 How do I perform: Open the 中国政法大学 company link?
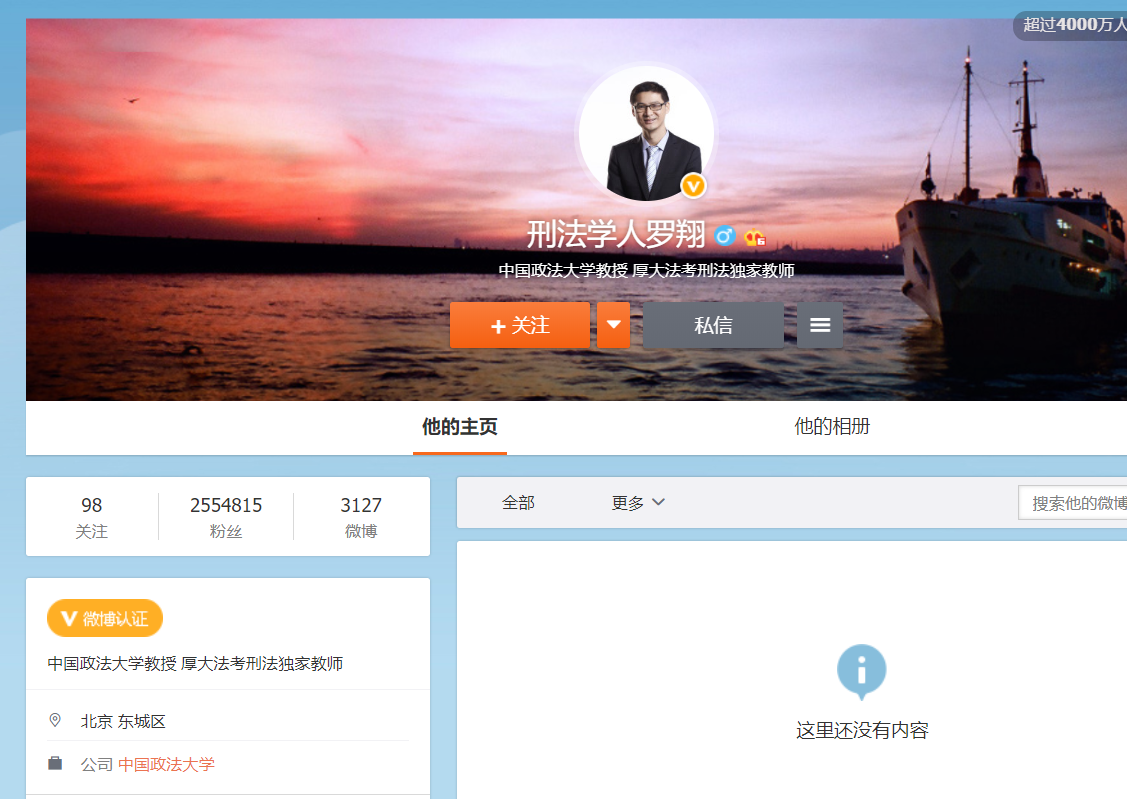click(166, 764)
